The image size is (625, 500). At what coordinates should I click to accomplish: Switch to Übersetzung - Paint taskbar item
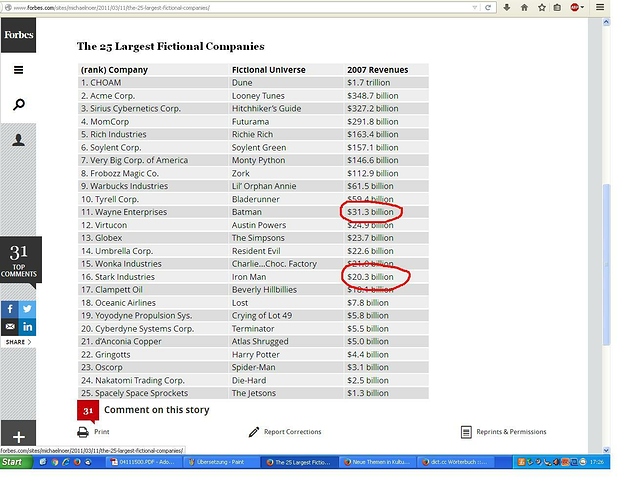(219, 462)
